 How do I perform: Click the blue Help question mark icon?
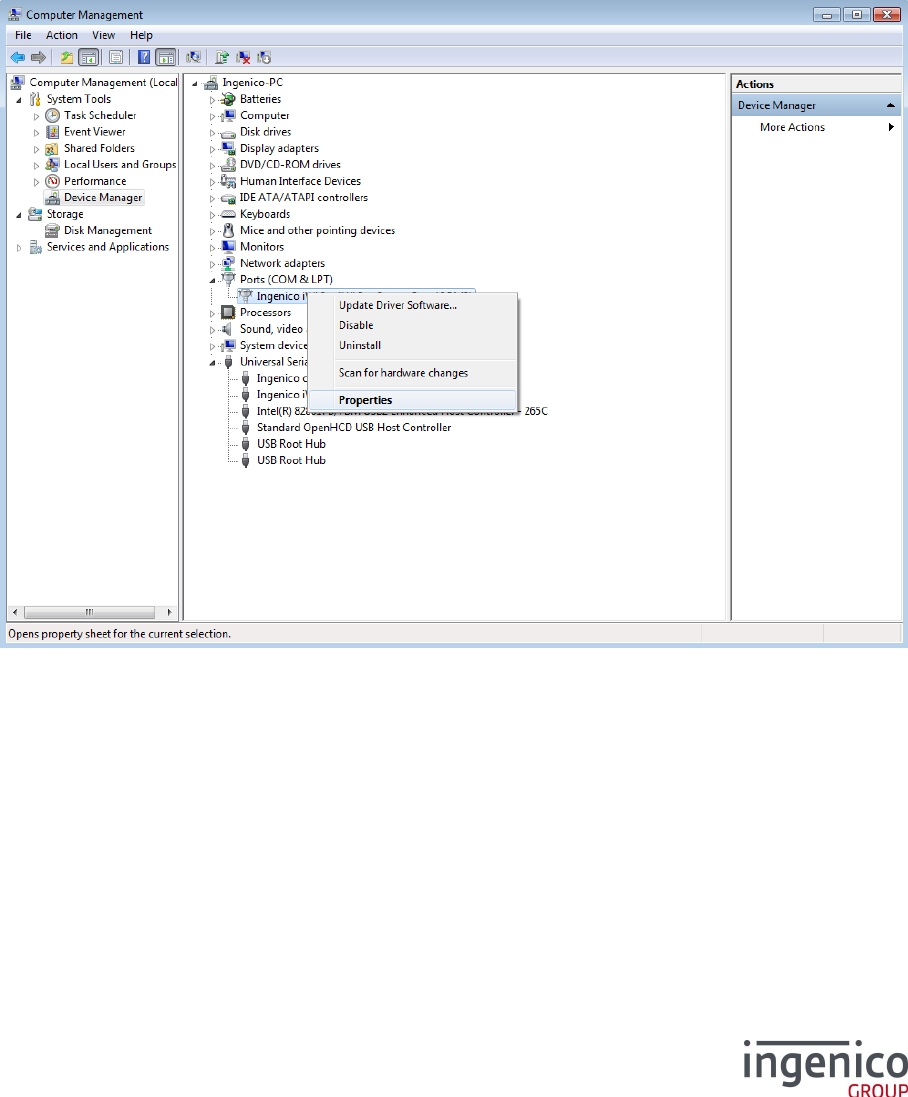coord(144,57)
